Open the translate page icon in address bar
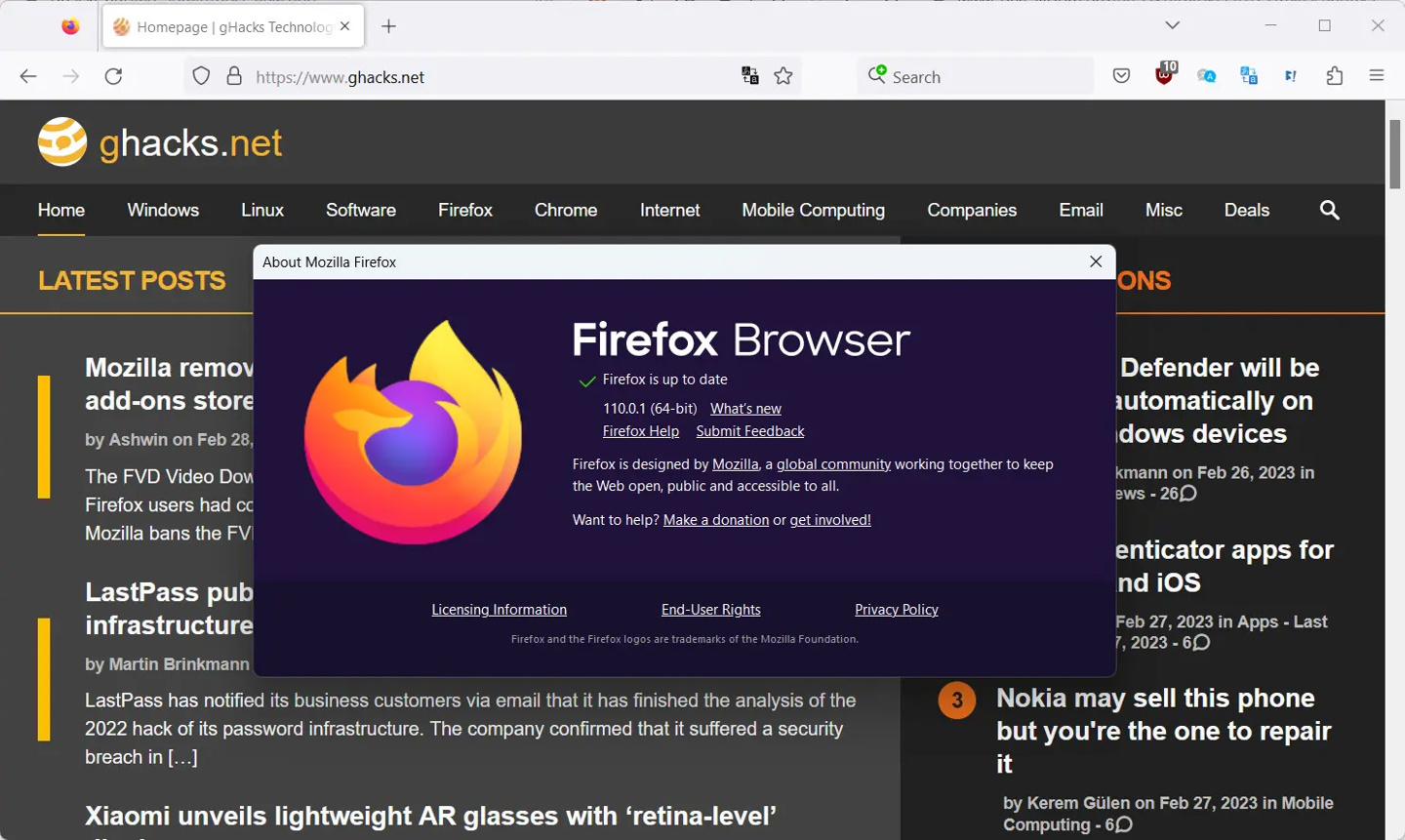Viewport: 1405px width, 840px height. coord(749,75)
